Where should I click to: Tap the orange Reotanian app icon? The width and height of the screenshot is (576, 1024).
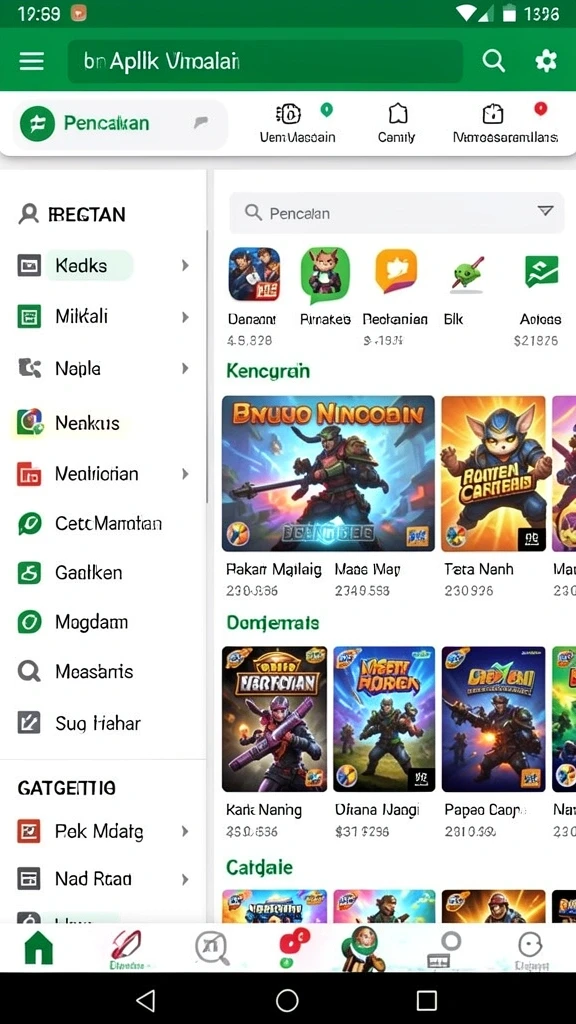click(396, 271)
